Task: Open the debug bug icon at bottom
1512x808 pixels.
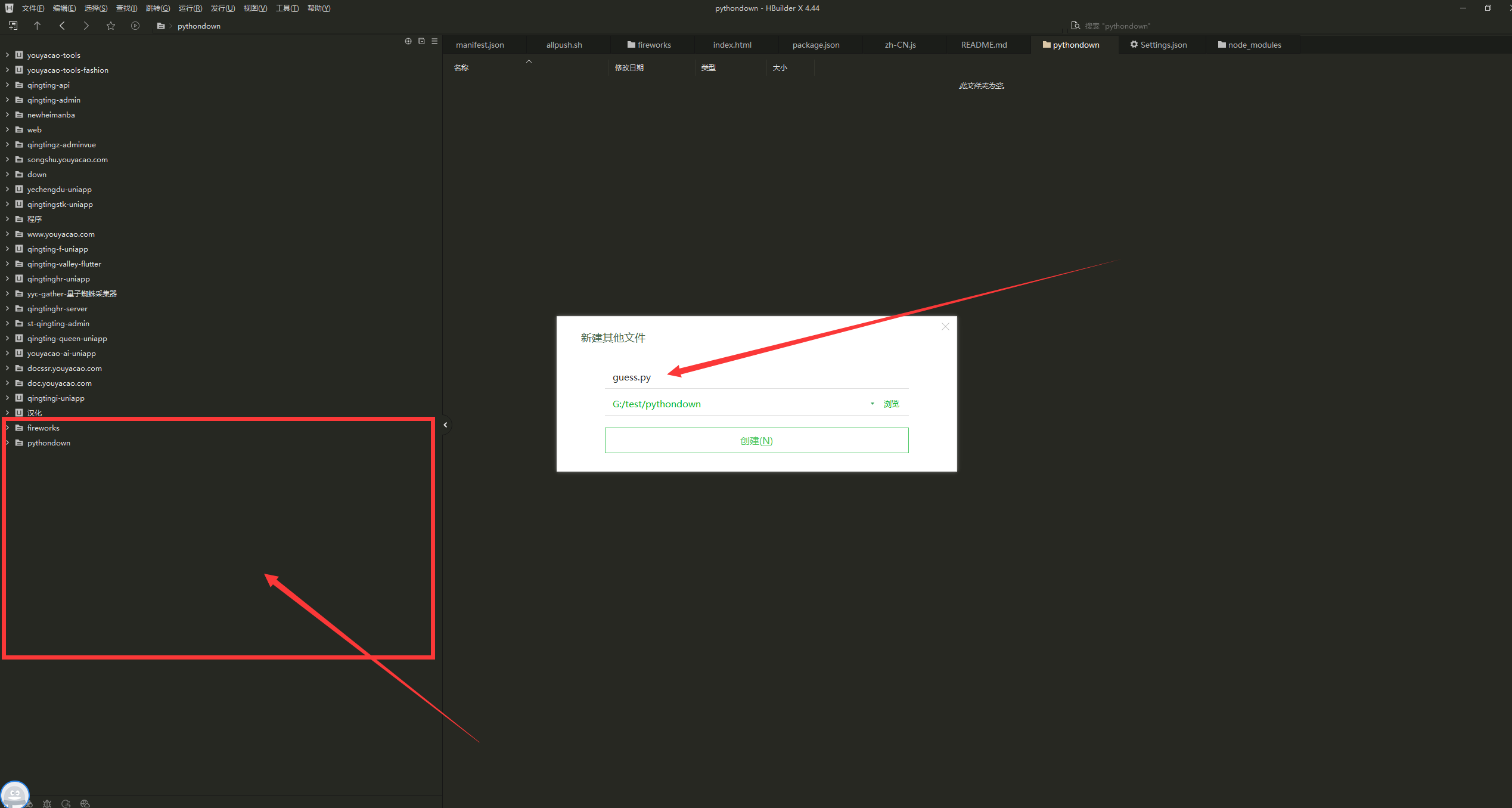Action: (47, 803)
